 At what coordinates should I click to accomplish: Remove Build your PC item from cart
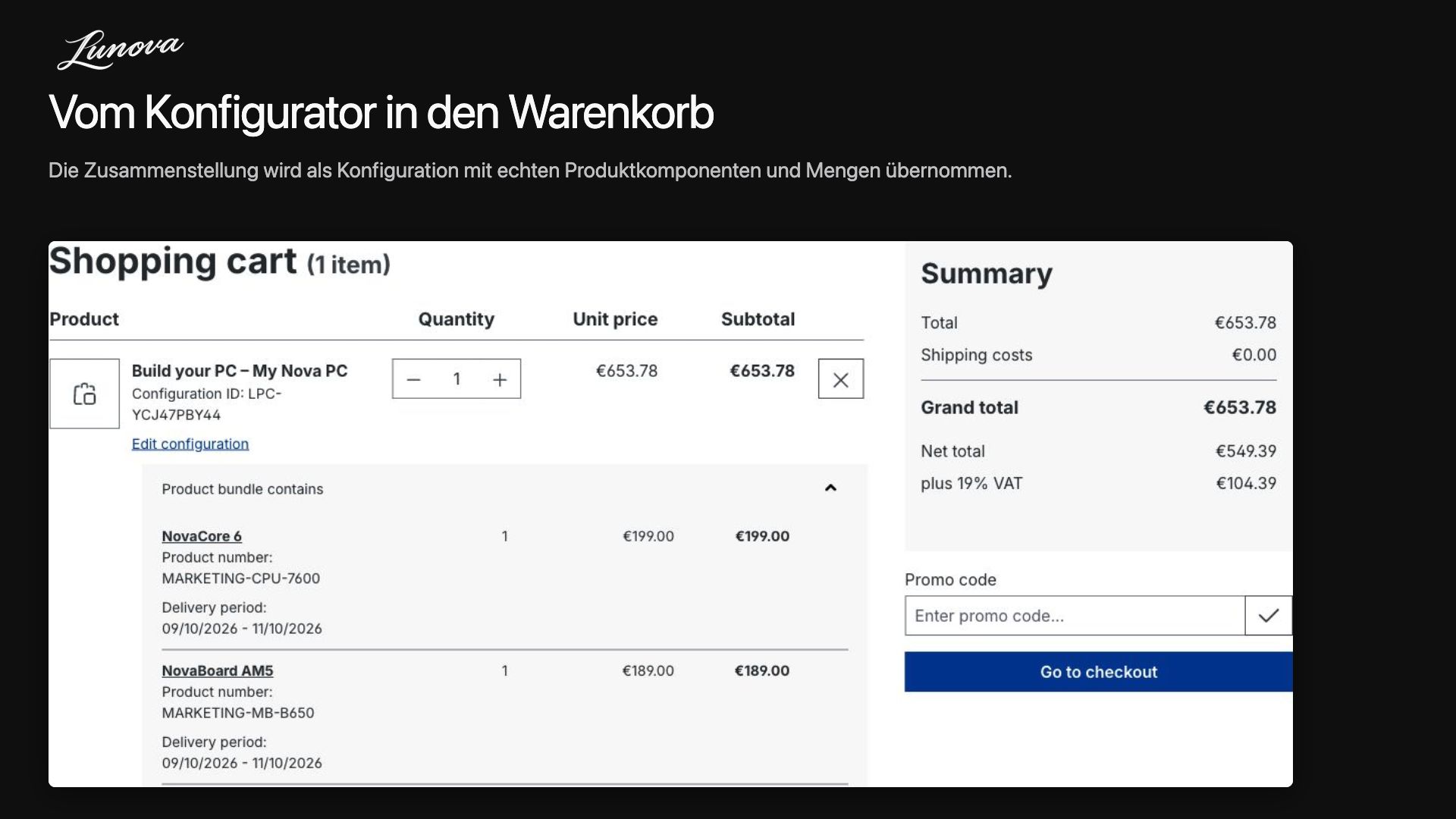tap(840, 379)
